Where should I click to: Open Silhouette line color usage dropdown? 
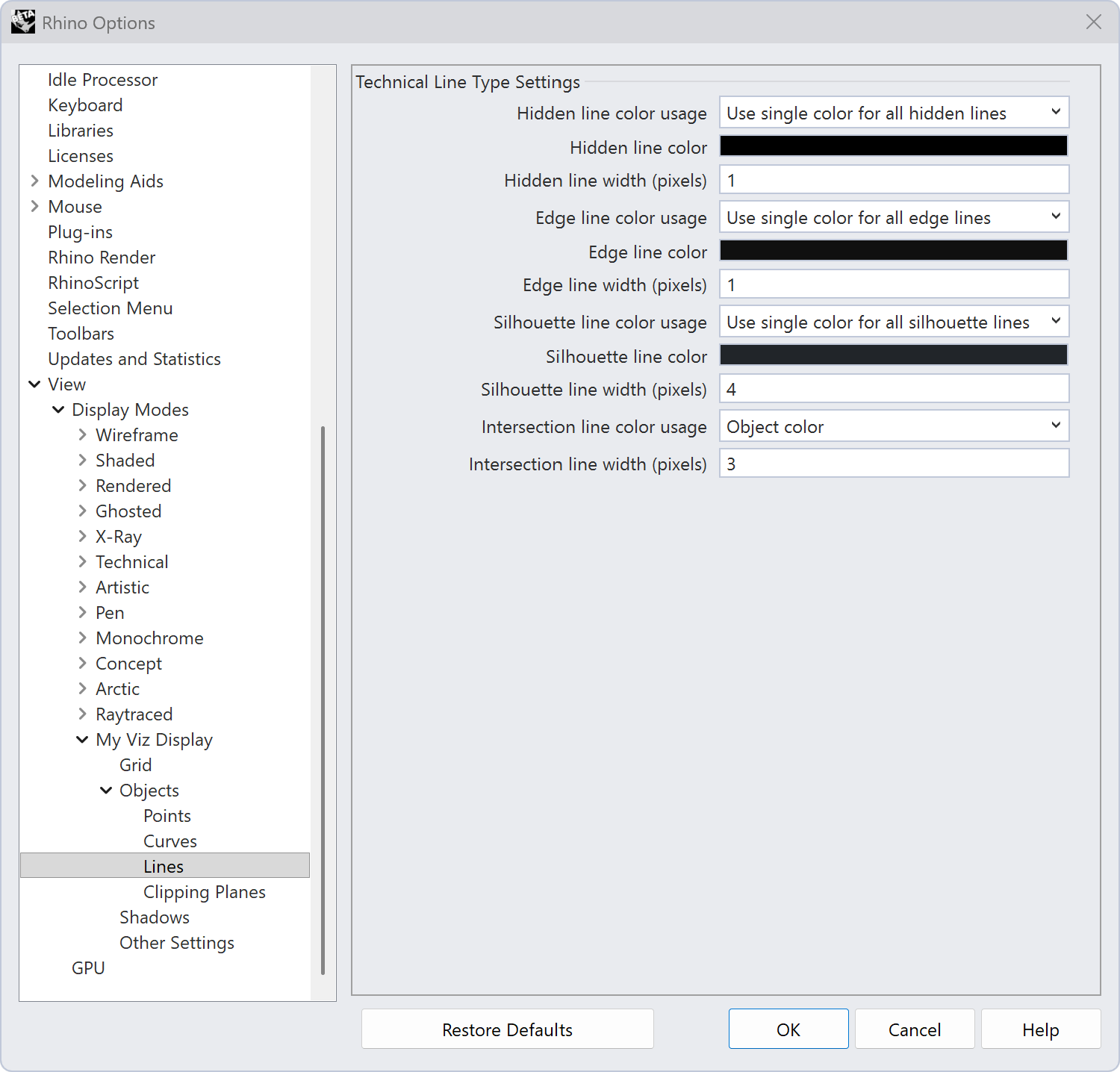click(x=894, y=322)
